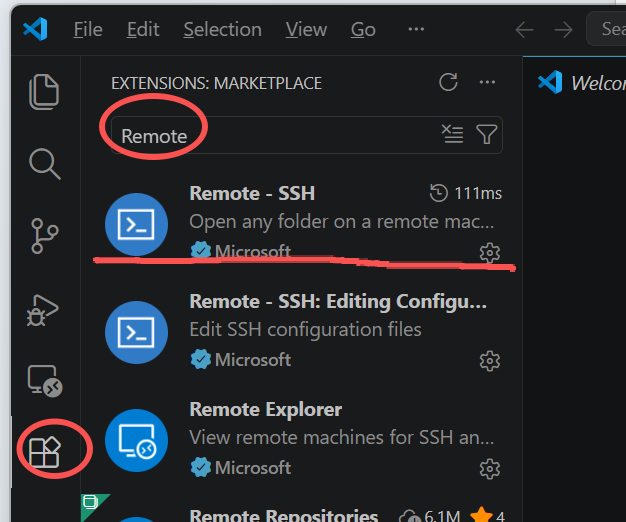This screenshot has width=626, height=522.
Task: Manage gear for Remote - SSH extension
Action: pyautogui.click(x=489, y=253)
